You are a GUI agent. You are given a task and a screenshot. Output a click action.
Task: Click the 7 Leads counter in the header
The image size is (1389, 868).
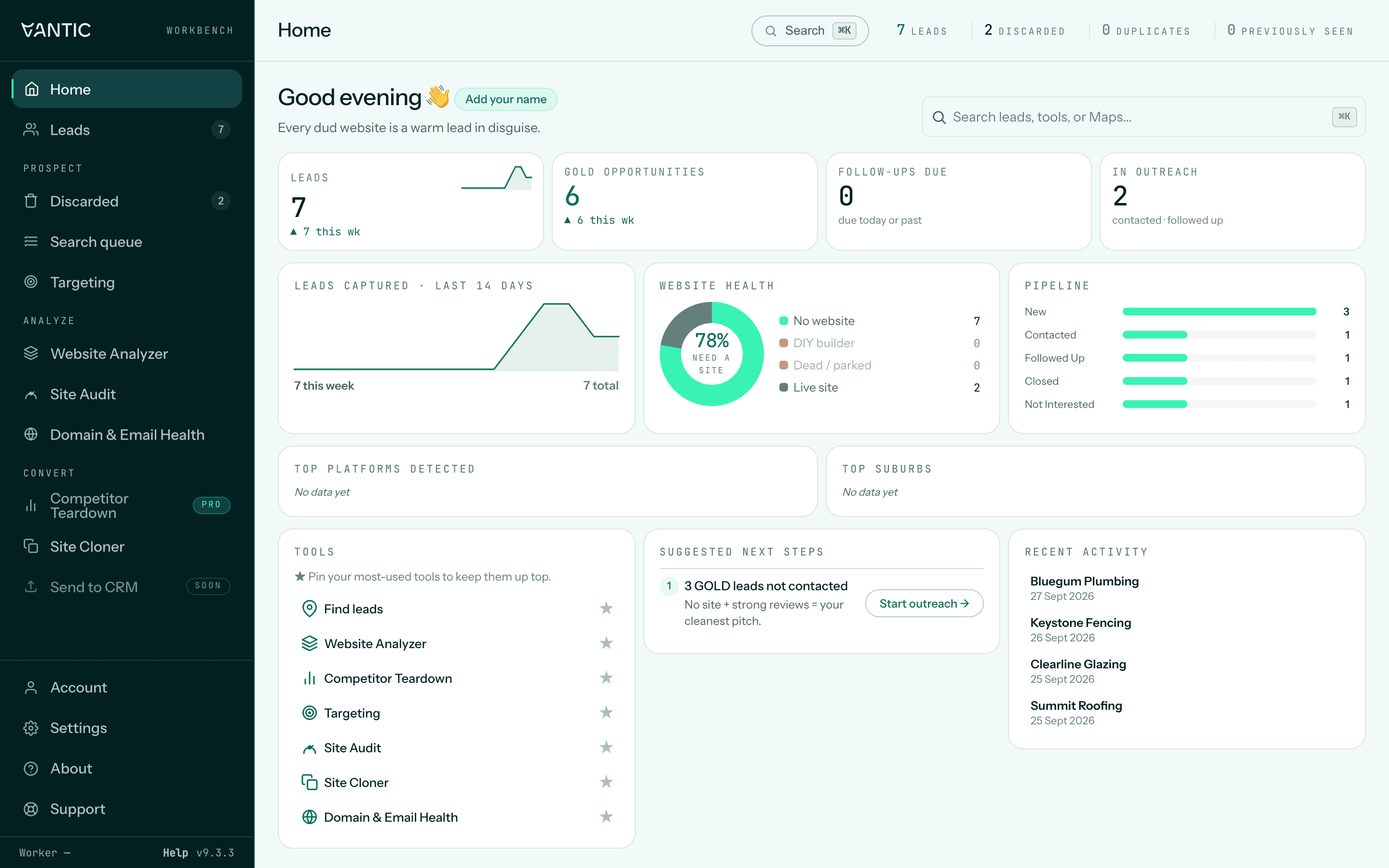(x=922, y=30)
